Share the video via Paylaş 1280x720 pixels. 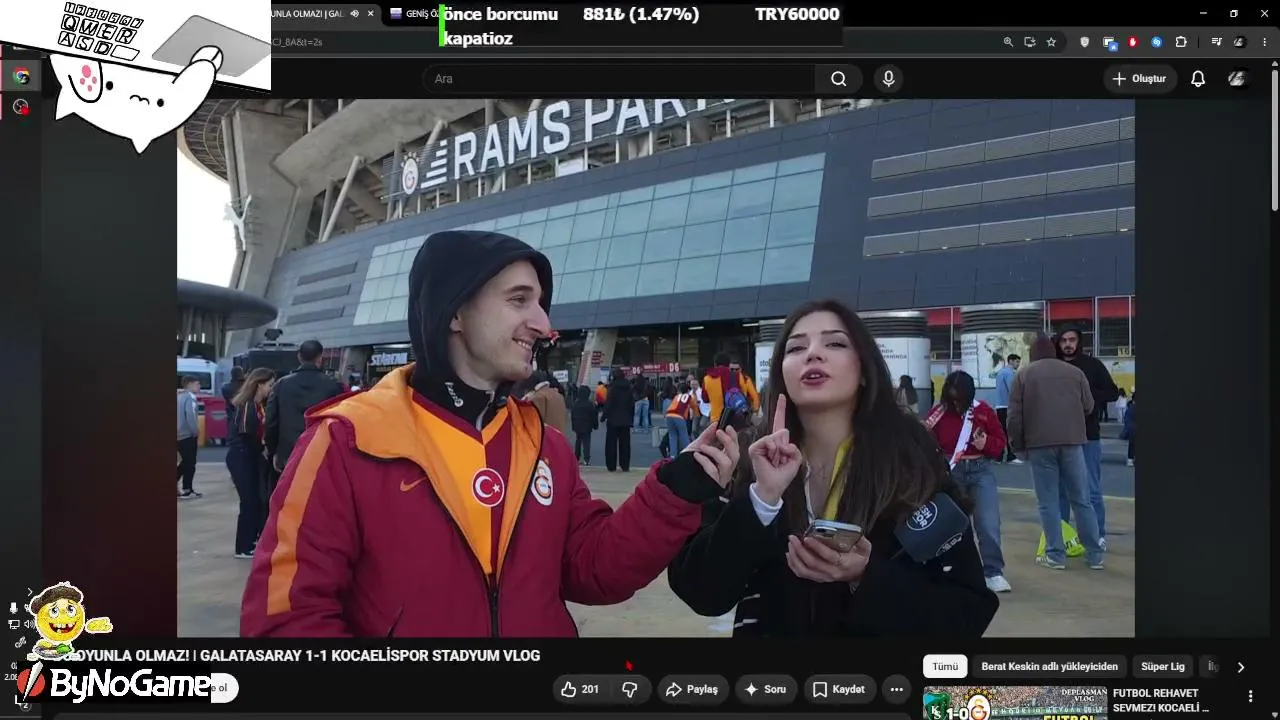point(692,689)
